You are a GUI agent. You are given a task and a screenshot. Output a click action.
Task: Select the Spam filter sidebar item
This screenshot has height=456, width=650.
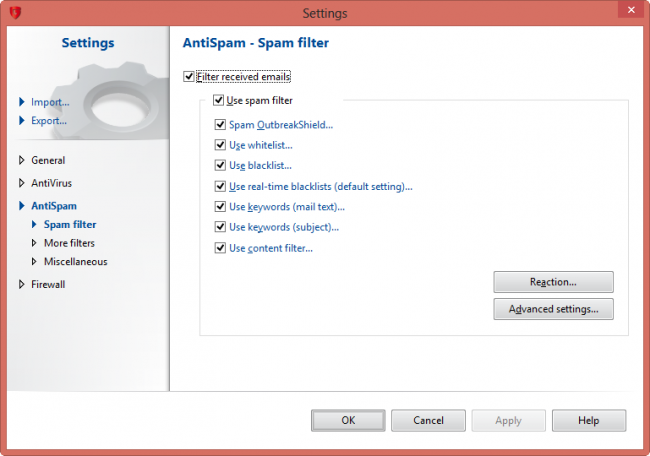(x=70, y=225)
